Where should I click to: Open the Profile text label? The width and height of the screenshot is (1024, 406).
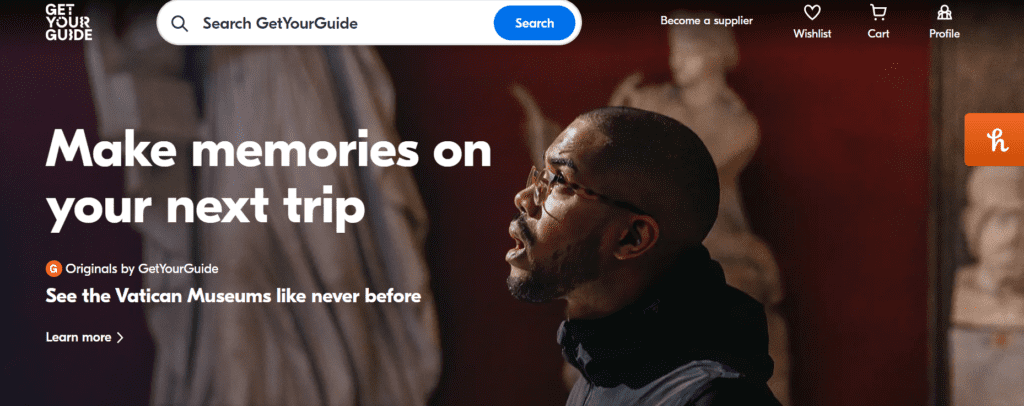pos(944,34)
